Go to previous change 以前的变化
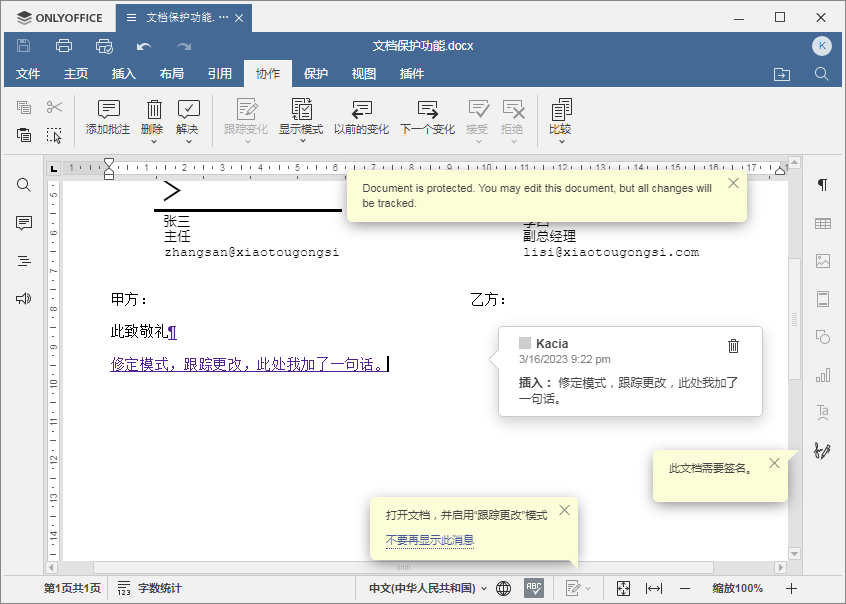 coord(361,117)
